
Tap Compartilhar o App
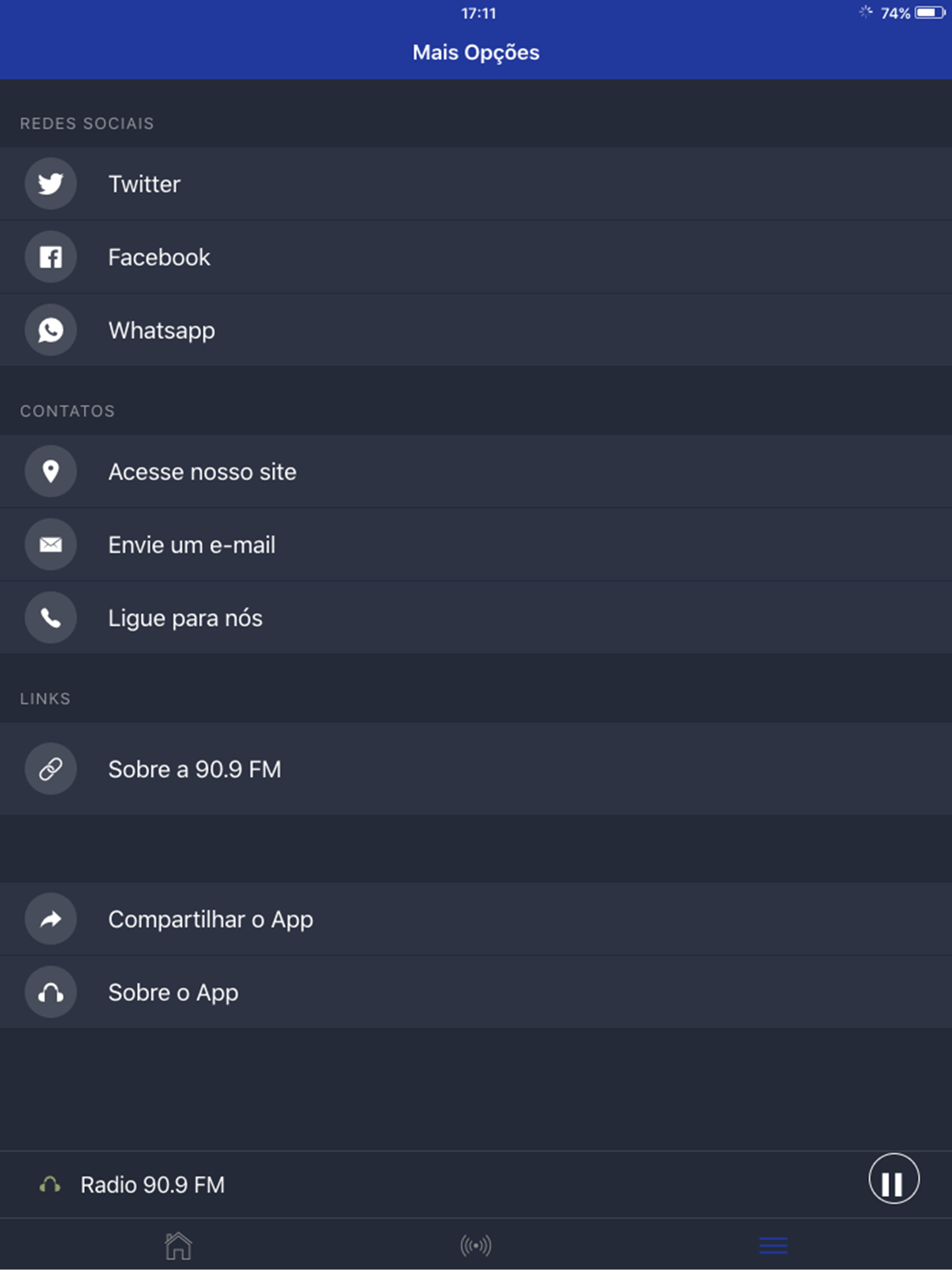point(476,919)
